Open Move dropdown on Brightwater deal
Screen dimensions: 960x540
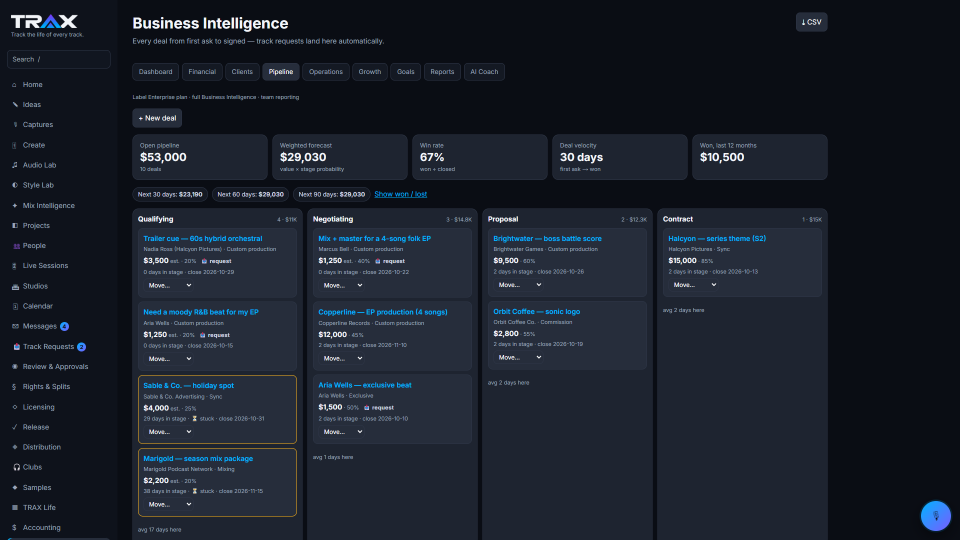(x=519, y=285)
